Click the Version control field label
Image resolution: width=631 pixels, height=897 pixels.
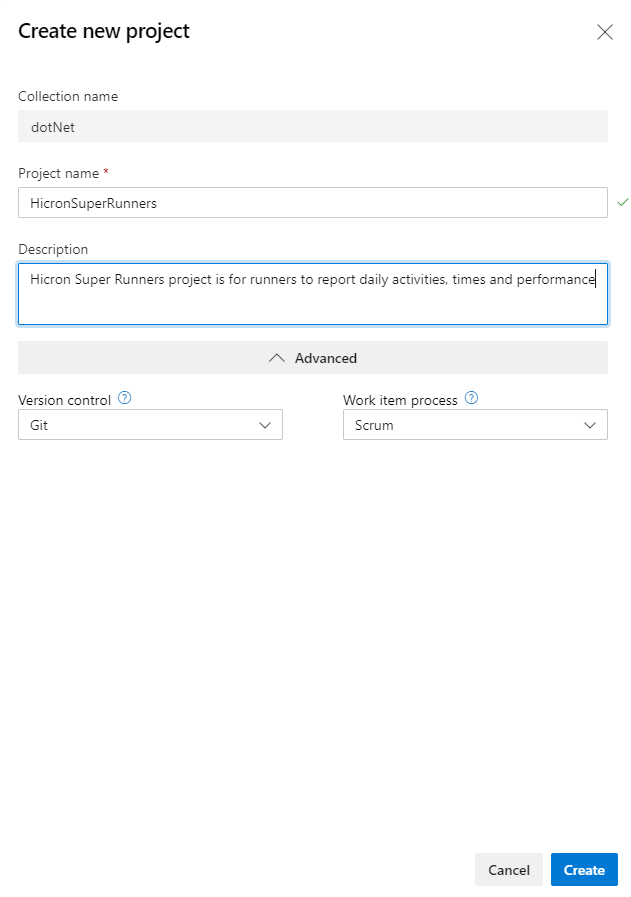[63, 399]
